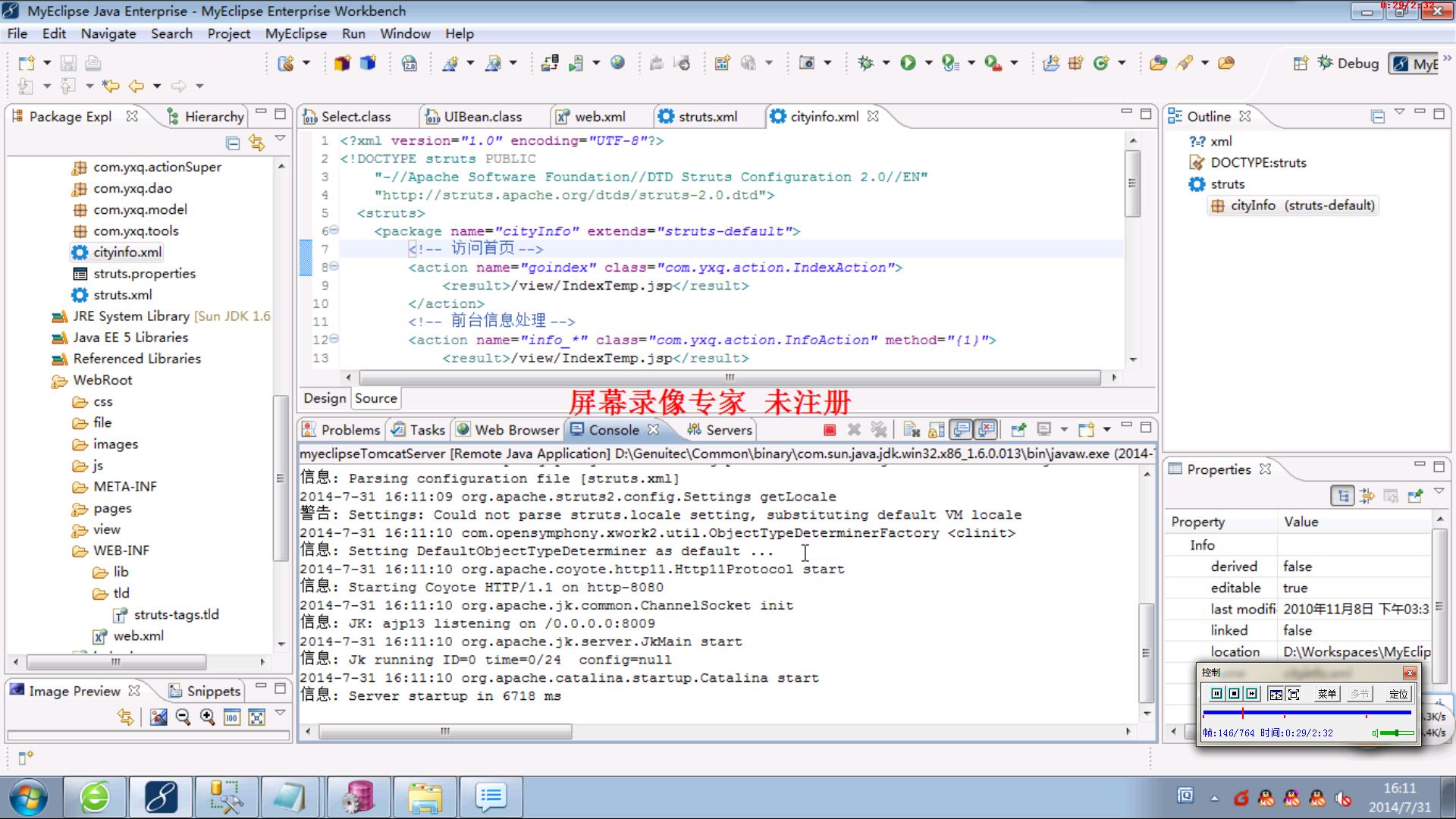Click the screen capture camera icon

pyautogui.click(x=807, y=63)
